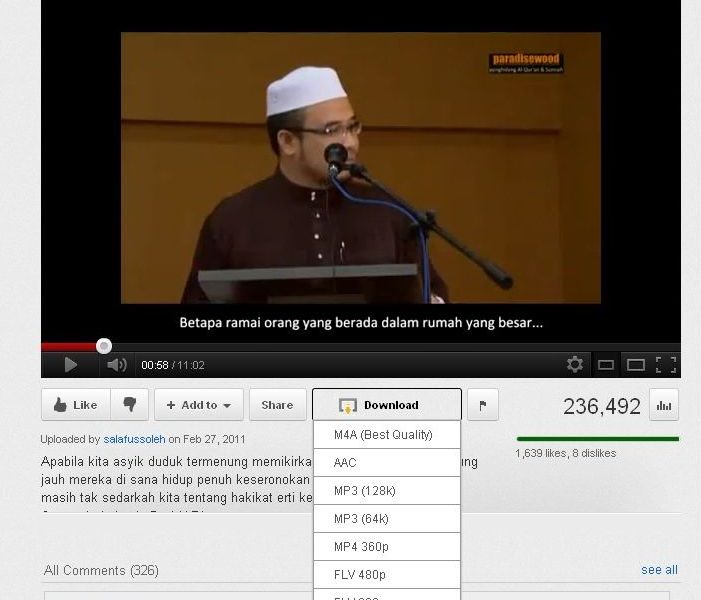The image size is (701, 600).
Task: Collapse the Download dropdown menu
Action: [x=387, y=405]
